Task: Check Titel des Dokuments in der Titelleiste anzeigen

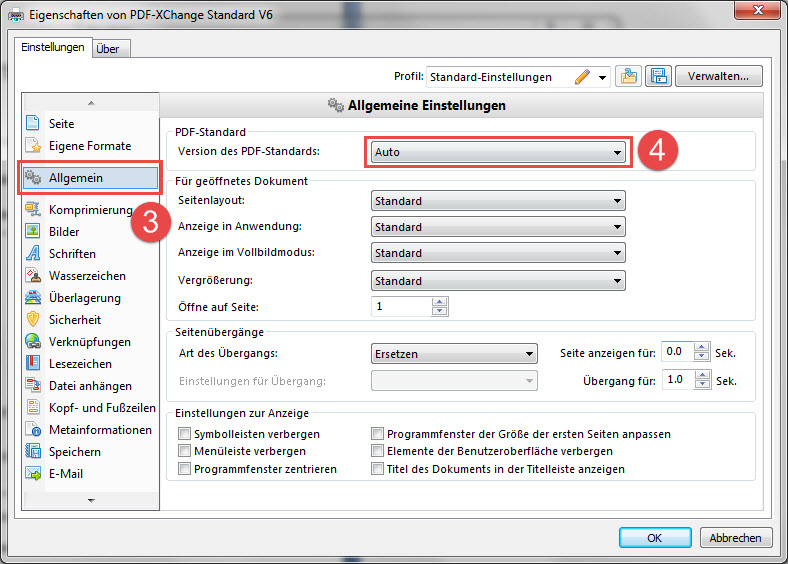Action: pos(377,468)
